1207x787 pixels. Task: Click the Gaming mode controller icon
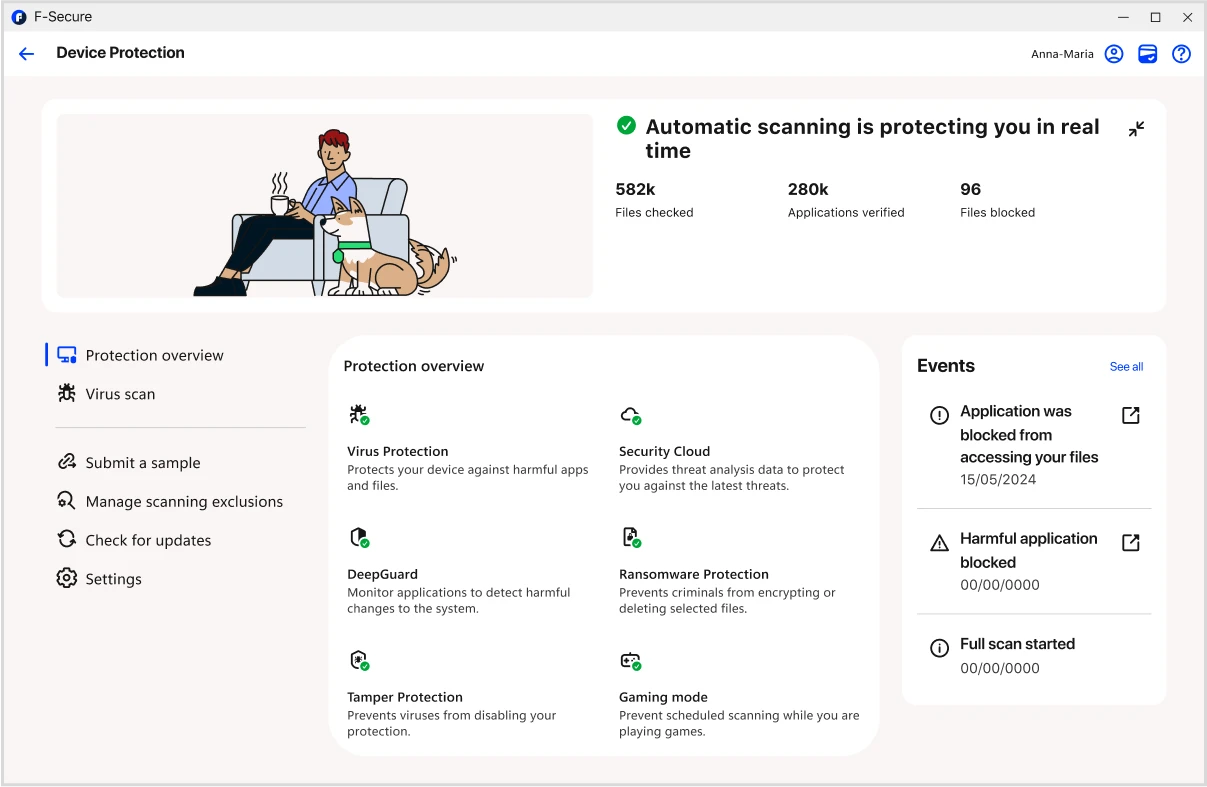(630, 661)
